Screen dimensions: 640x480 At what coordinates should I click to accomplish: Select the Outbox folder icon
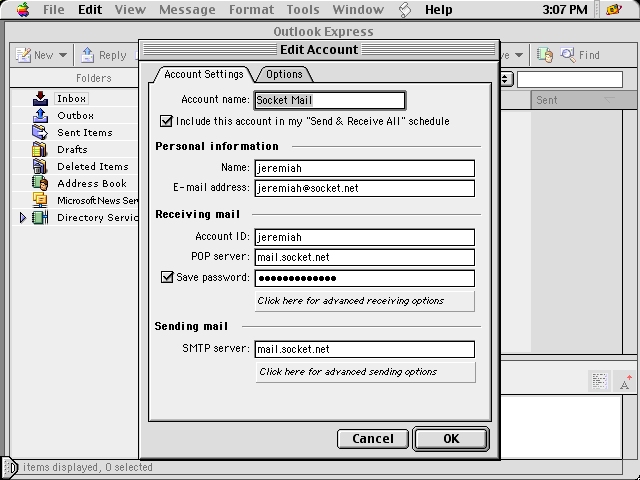point(40,116)
